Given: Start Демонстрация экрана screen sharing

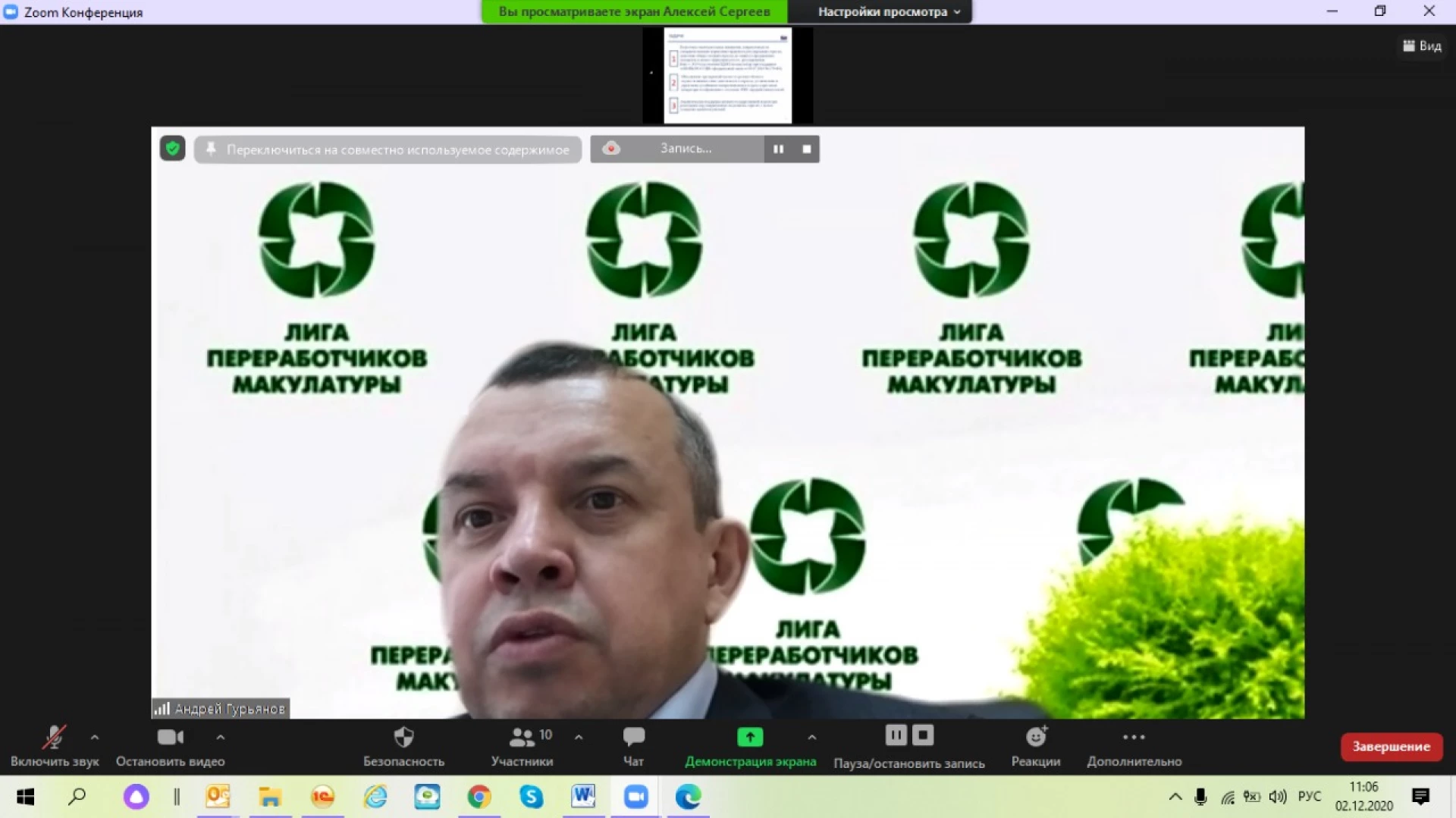Looking at the screenshot, I should tap(750, 747).
